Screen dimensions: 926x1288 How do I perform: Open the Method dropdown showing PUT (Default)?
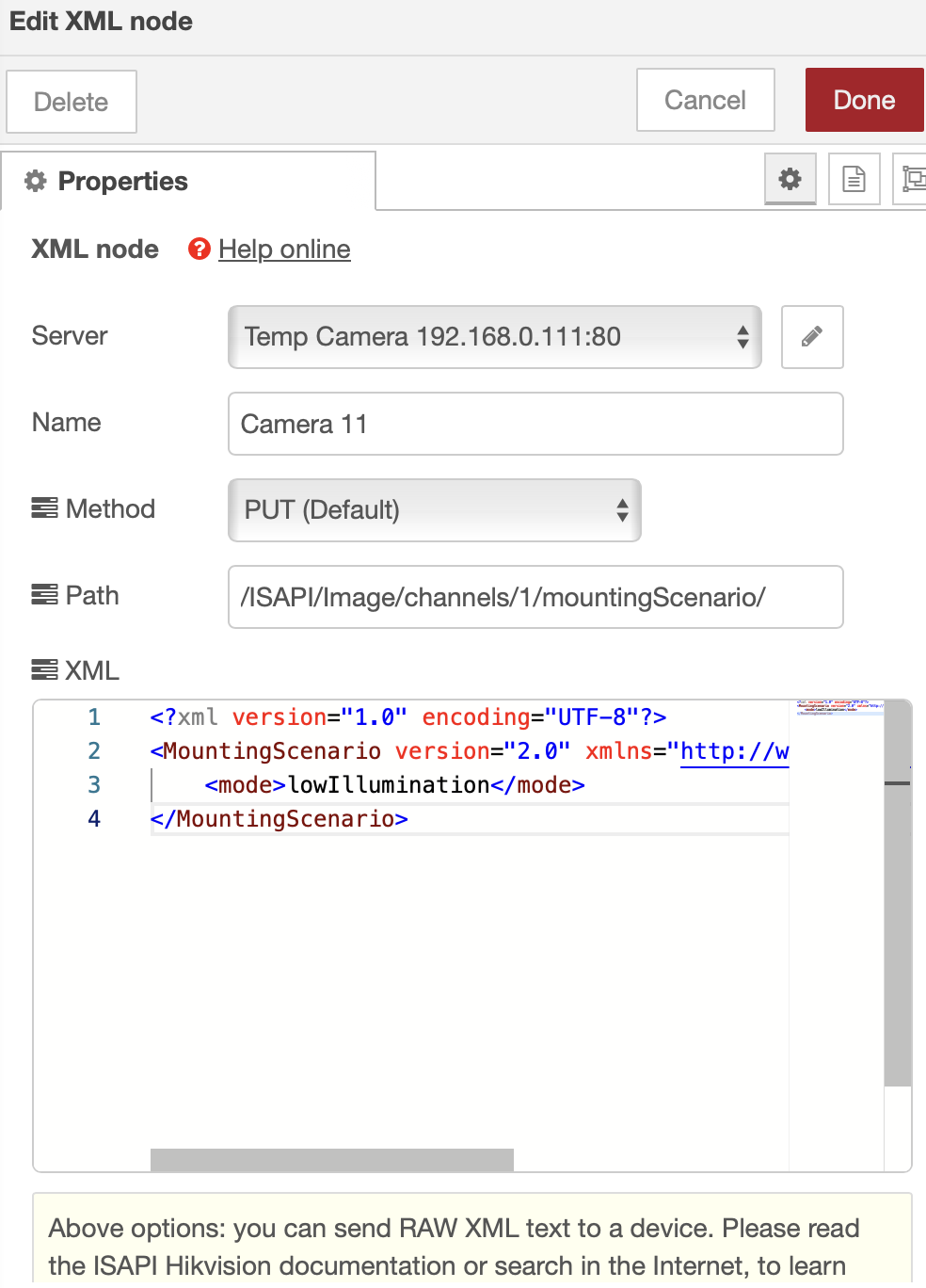[x=434, y=510]
